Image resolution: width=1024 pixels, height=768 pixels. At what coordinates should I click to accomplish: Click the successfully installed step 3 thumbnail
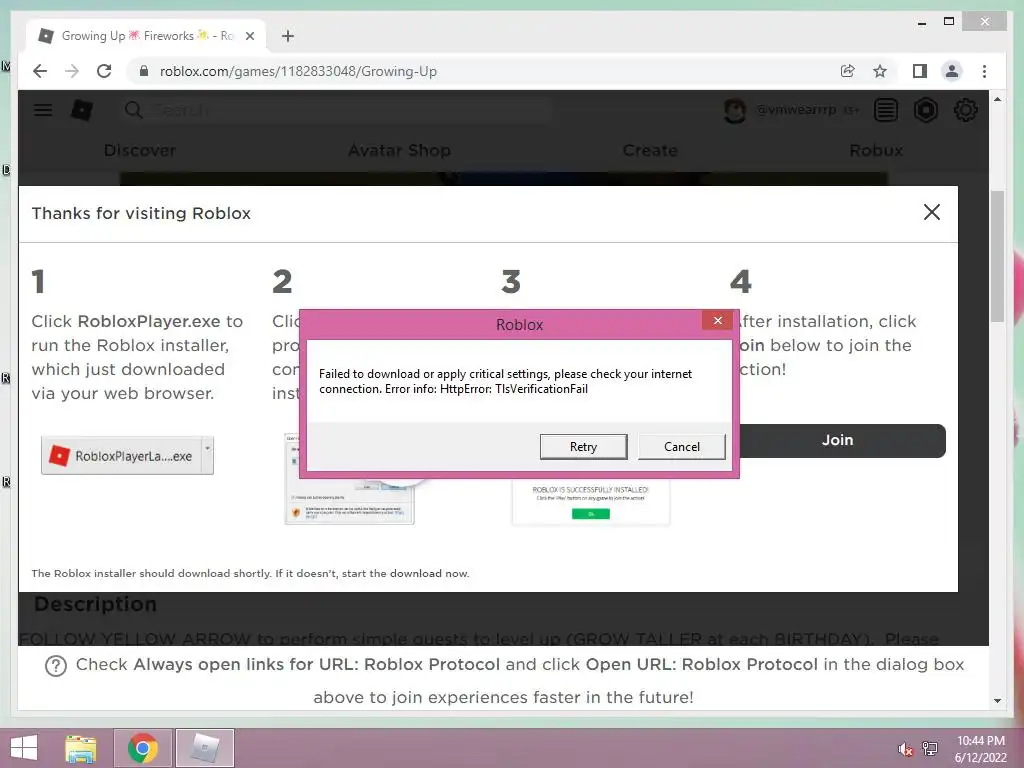pyautogui.click(x=590, y=502)
